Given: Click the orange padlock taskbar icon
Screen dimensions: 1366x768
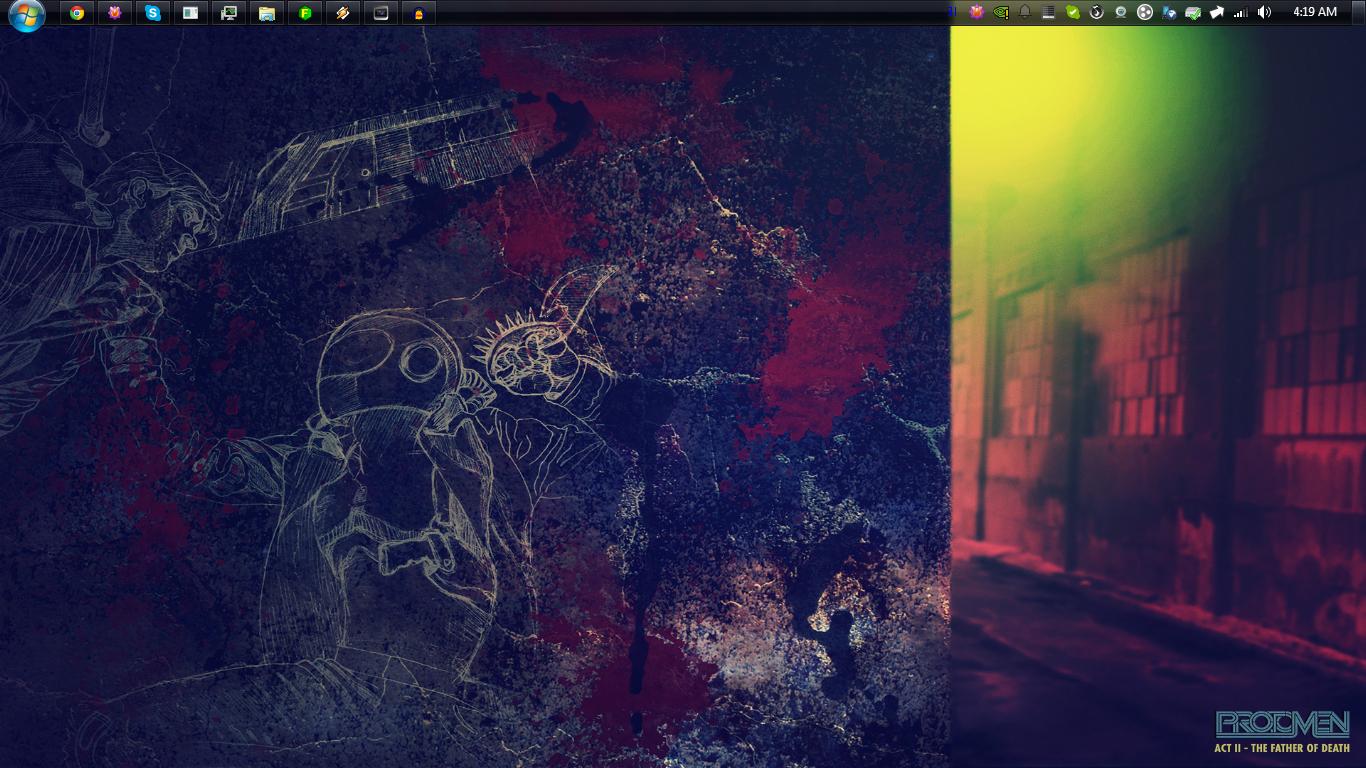Looking at the screenshot, I should point(419,13).
